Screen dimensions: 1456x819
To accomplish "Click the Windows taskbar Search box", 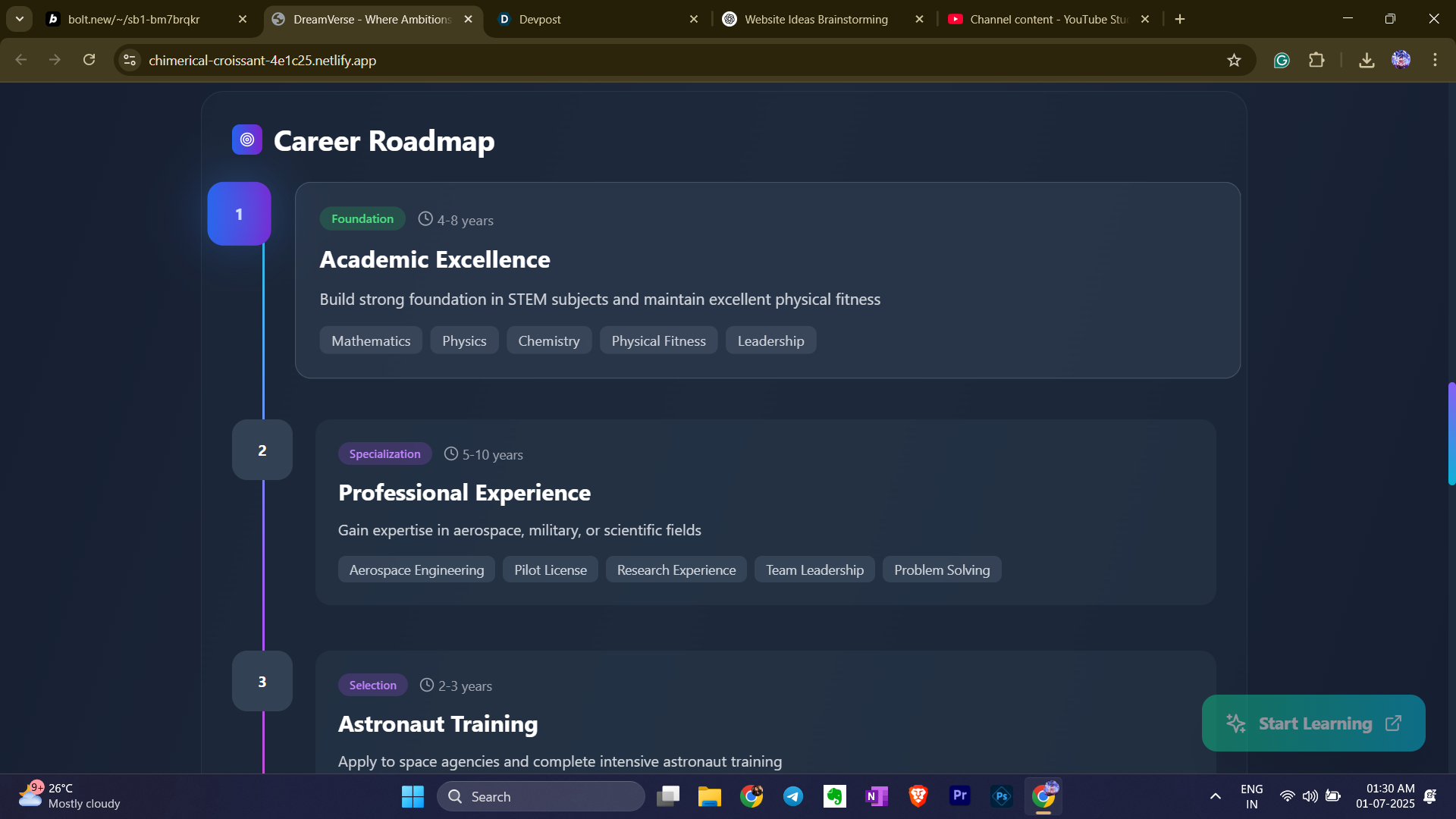I will coord(541,796).
